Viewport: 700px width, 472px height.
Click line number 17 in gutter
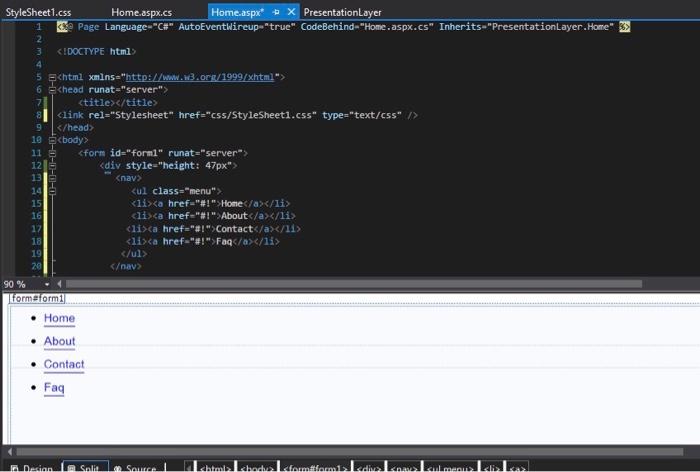[36, 229]
